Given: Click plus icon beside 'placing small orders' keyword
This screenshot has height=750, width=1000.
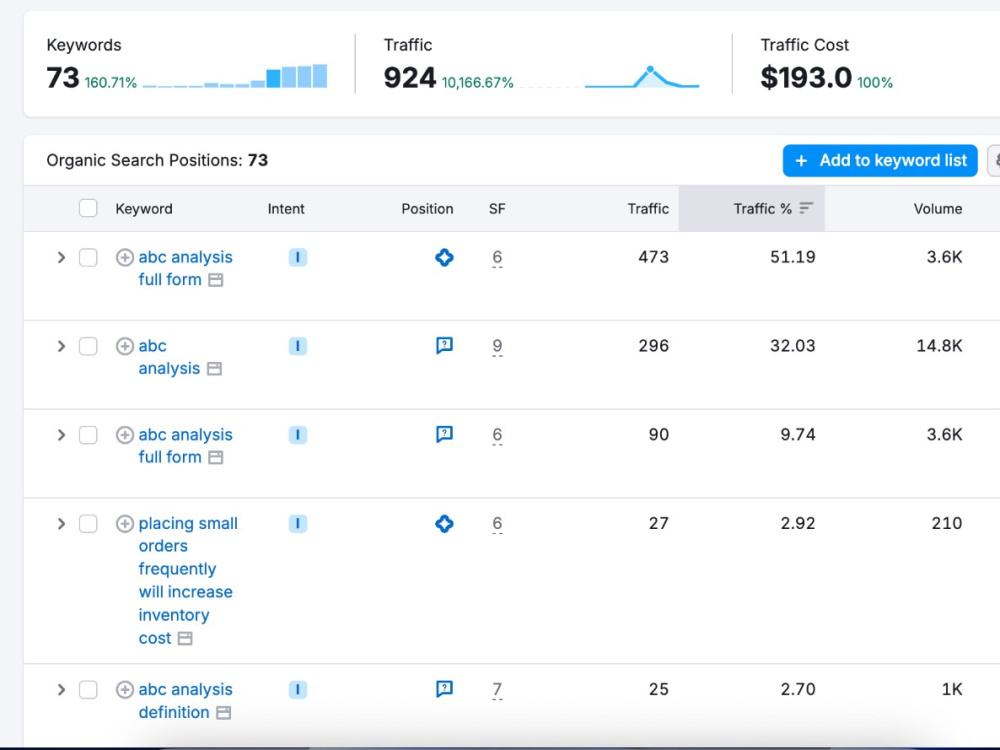Looking at the screenshot, I should [124, 524].
